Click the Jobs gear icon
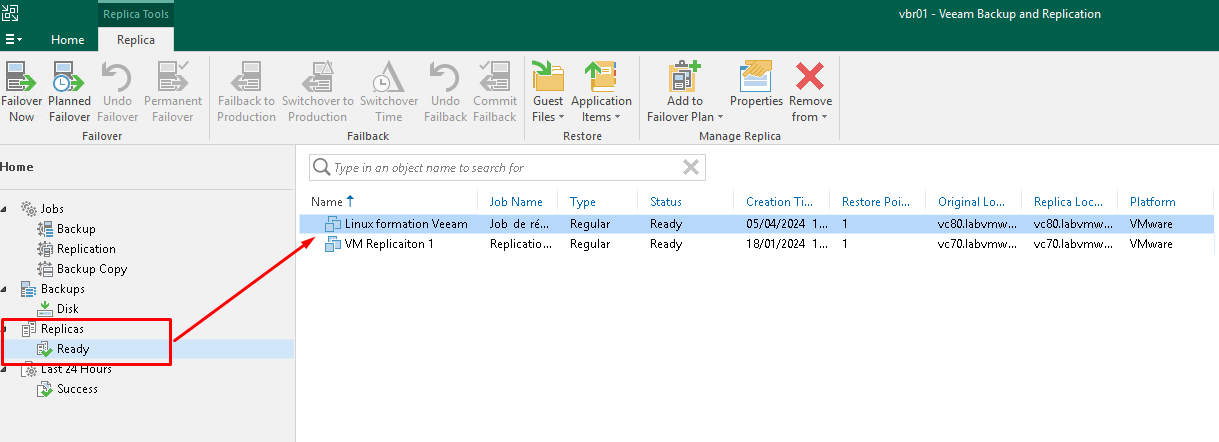 coord(28,209)
